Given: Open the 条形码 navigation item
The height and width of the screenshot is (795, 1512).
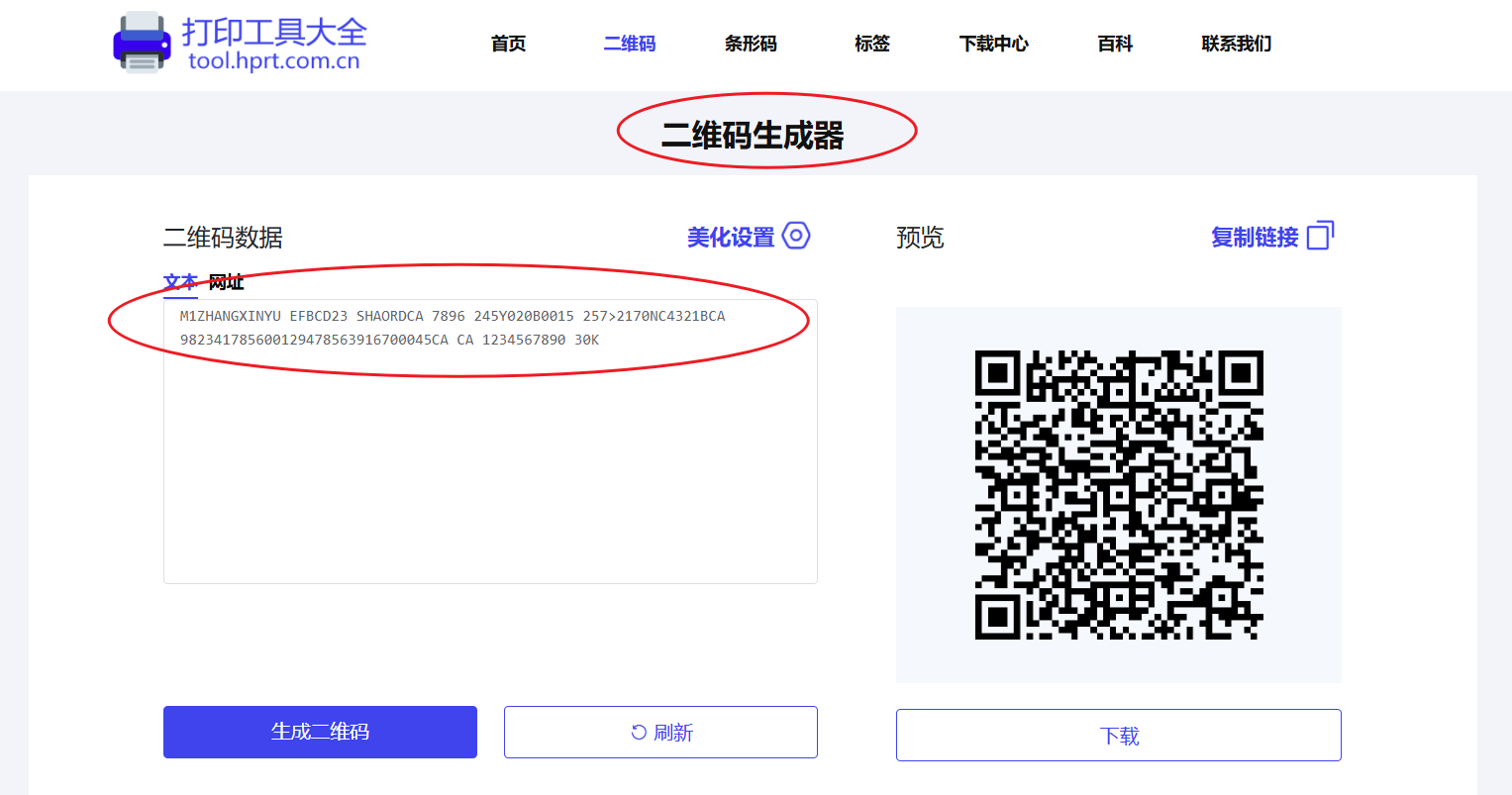Looking at the screenshot, I should pyautogui.click(x=751, y=44).
